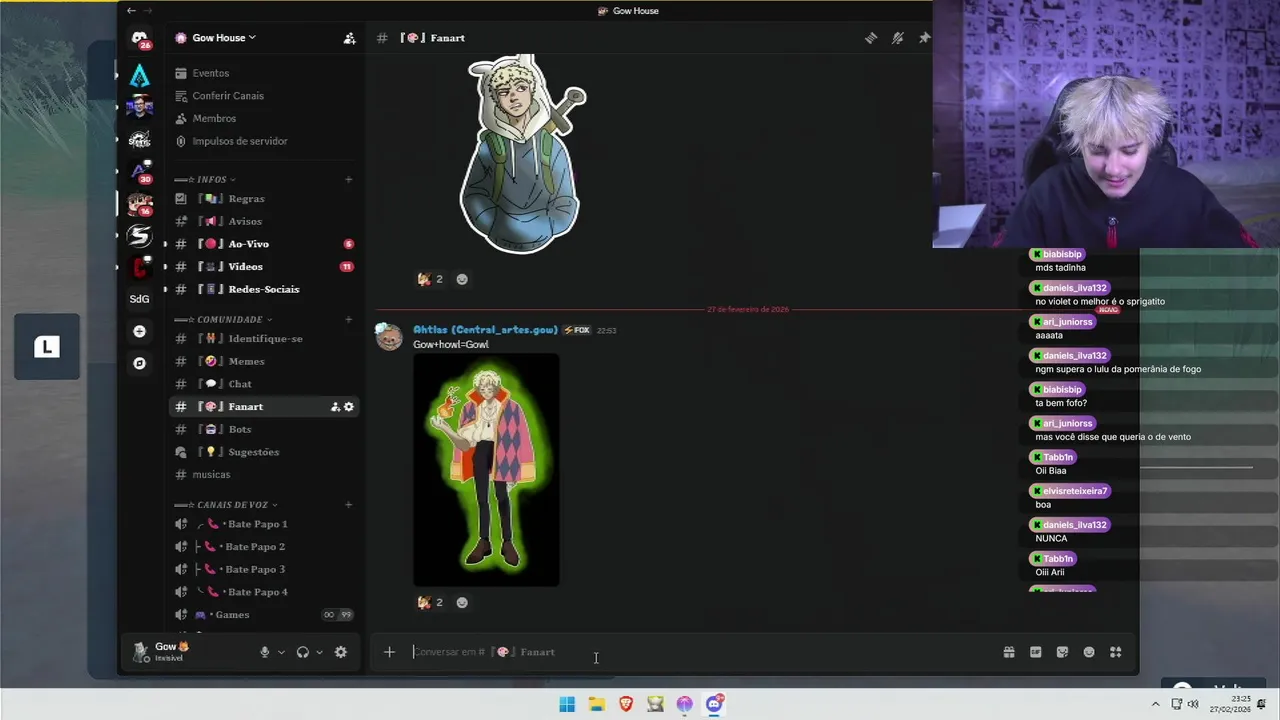Screen dimensions: 1280x720
Task: Open the stylized S logo server
Action: click(x=139, y=235)
